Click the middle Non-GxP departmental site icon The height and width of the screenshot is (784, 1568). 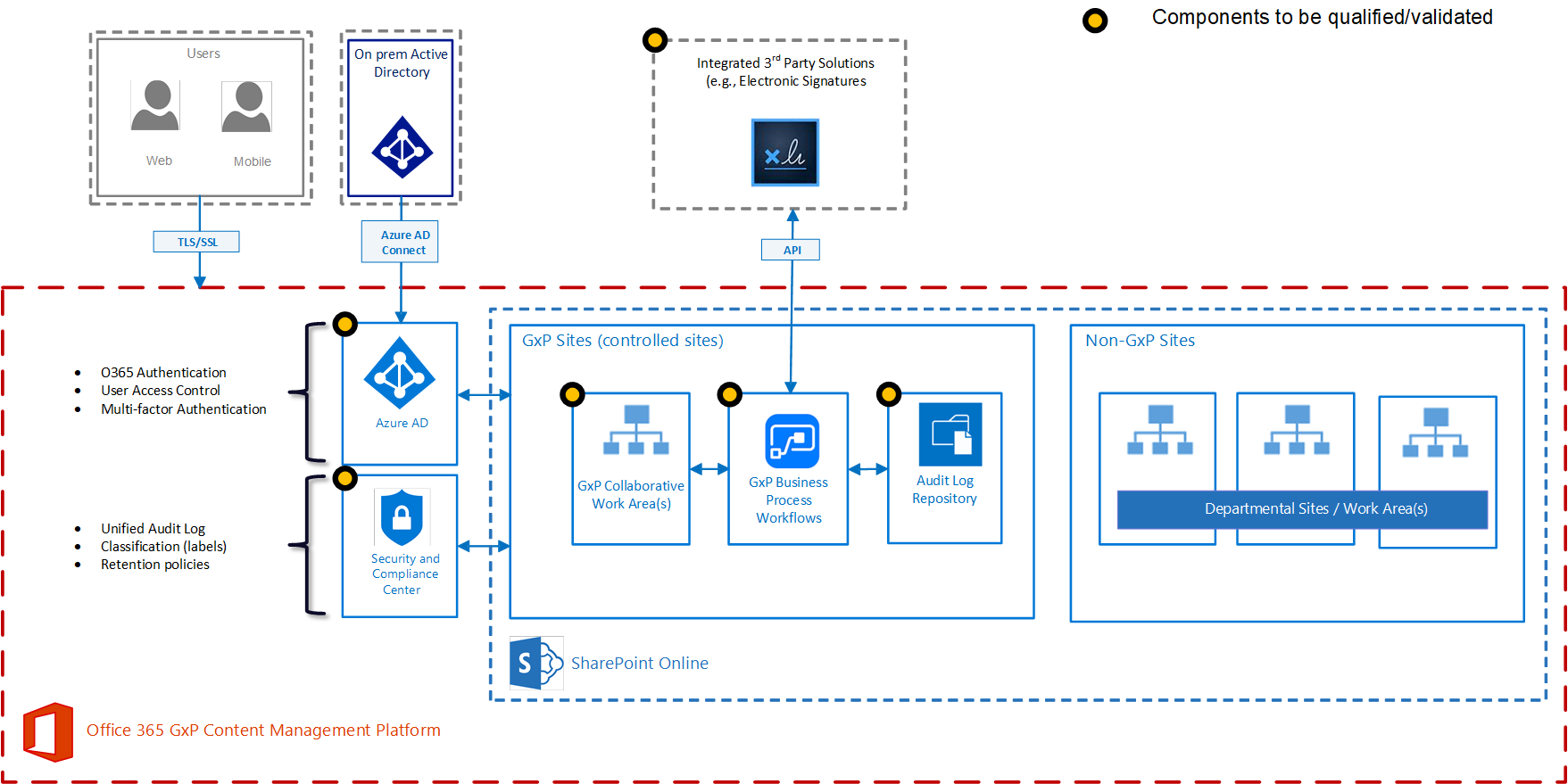[x=1297, y=430]
